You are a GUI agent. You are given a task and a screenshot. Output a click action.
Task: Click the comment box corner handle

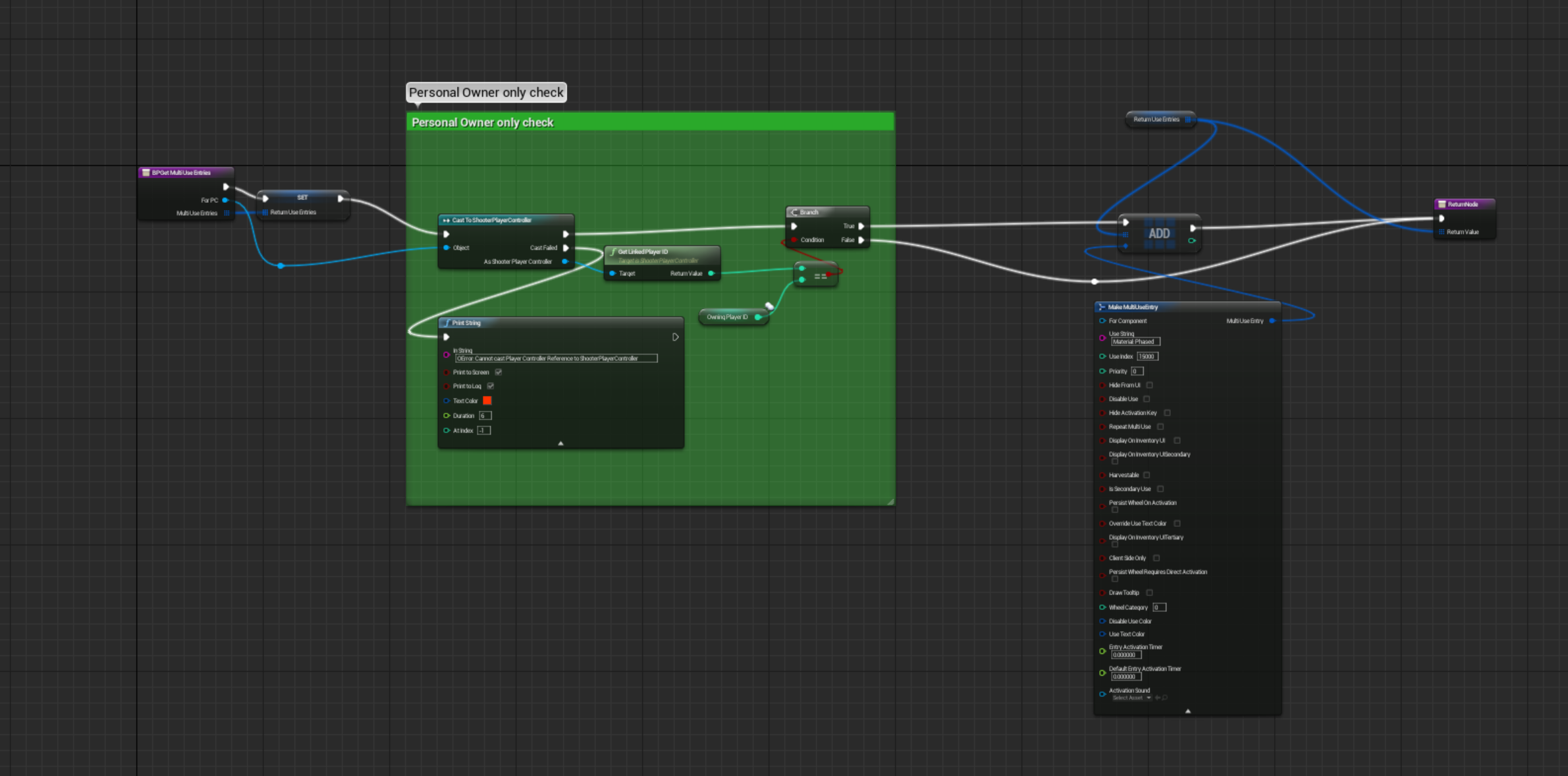click(890, 502)
